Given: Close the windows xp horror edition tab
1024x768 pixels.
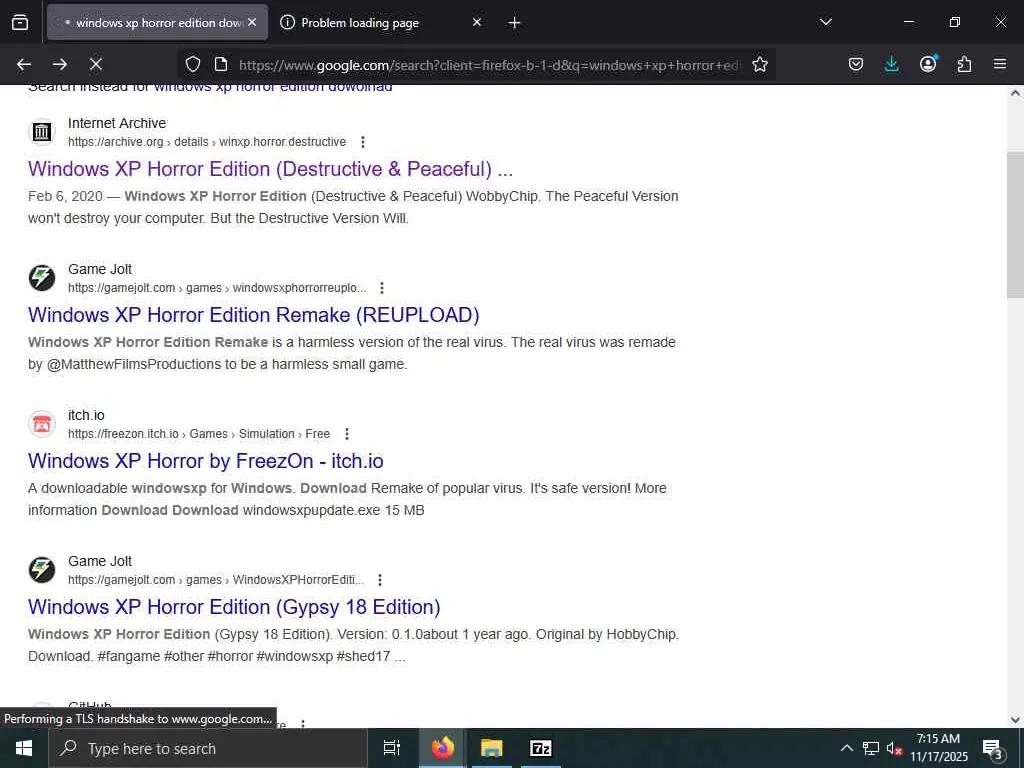Looking at the screenshot, I should click(252, 22).
